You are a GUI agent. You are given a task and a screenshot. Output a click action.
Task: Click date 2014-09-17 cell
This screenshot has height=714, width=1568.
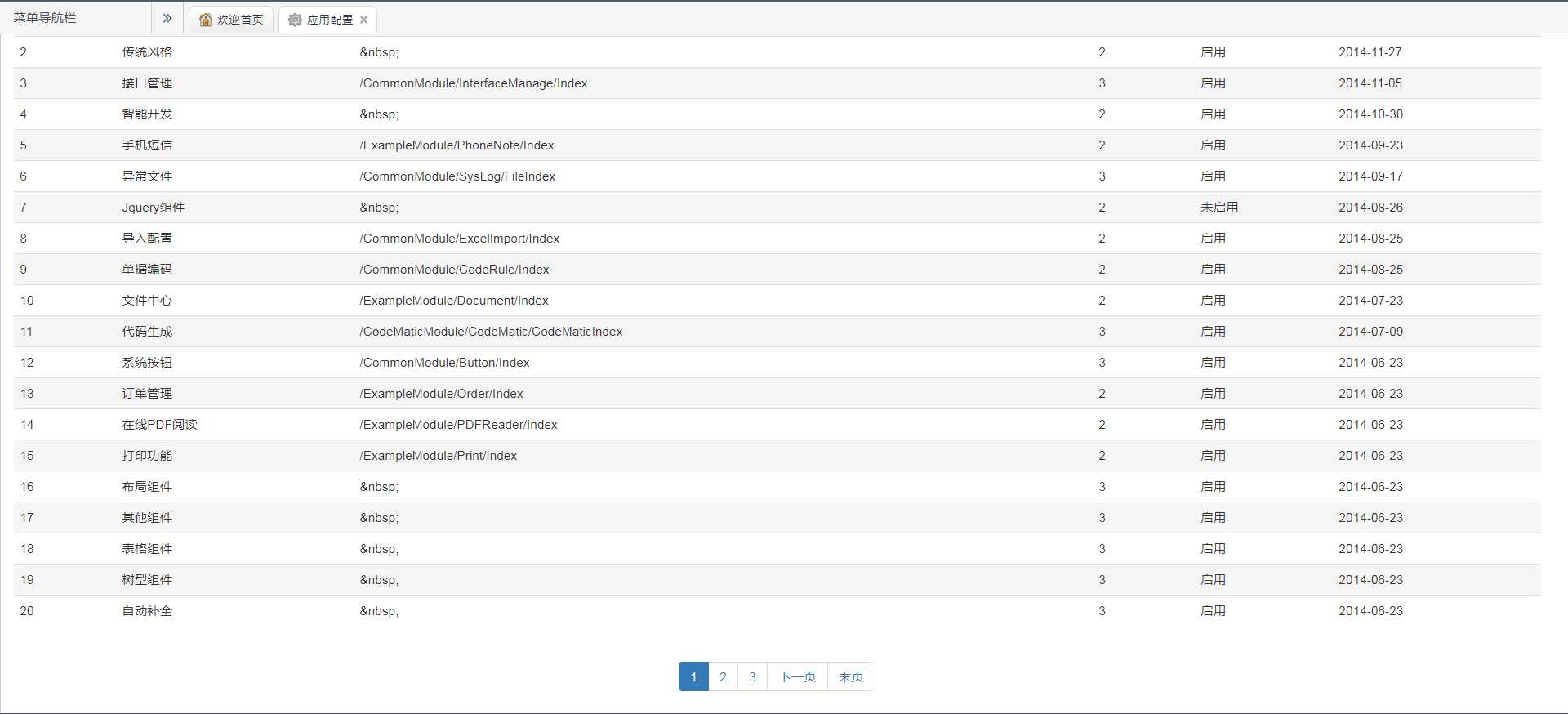pyautogui.click(x=1370, y=176)
